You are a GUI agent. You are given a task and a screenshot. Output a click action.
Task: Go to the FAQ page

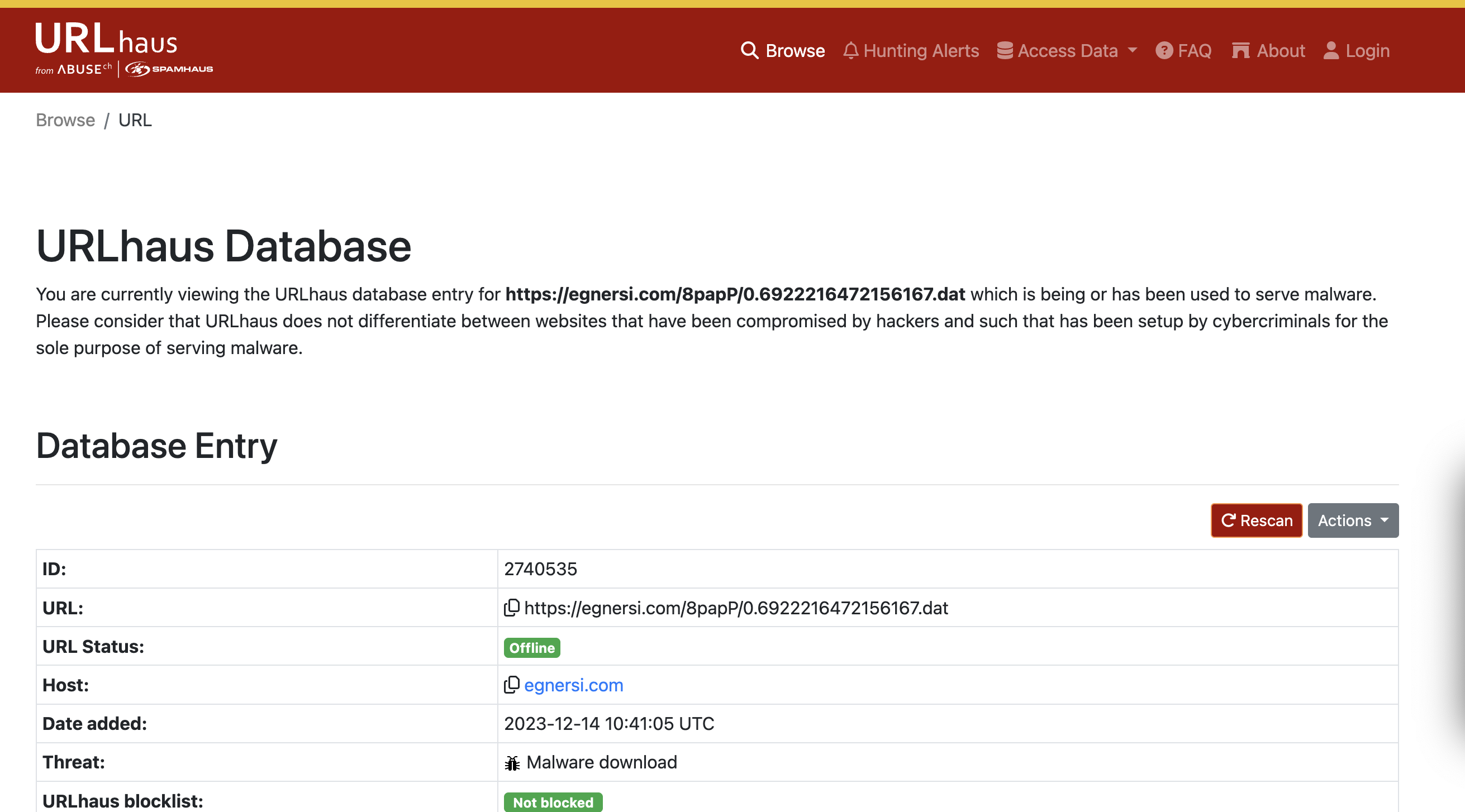coord(1193,51)
